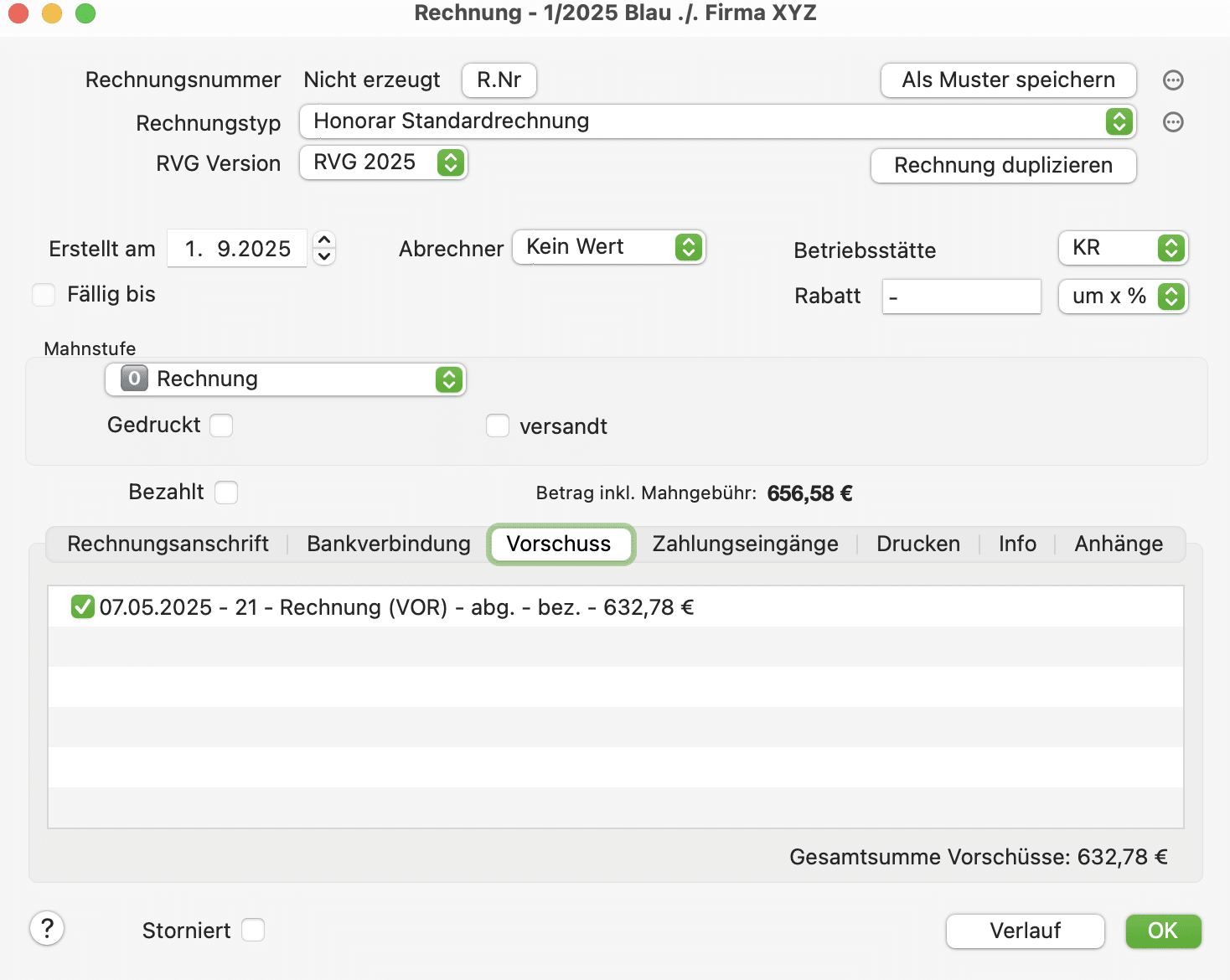Tick the Storniert checkbox
The width and height of the screenshot is (1230, 980).
[x=253, y=931]
